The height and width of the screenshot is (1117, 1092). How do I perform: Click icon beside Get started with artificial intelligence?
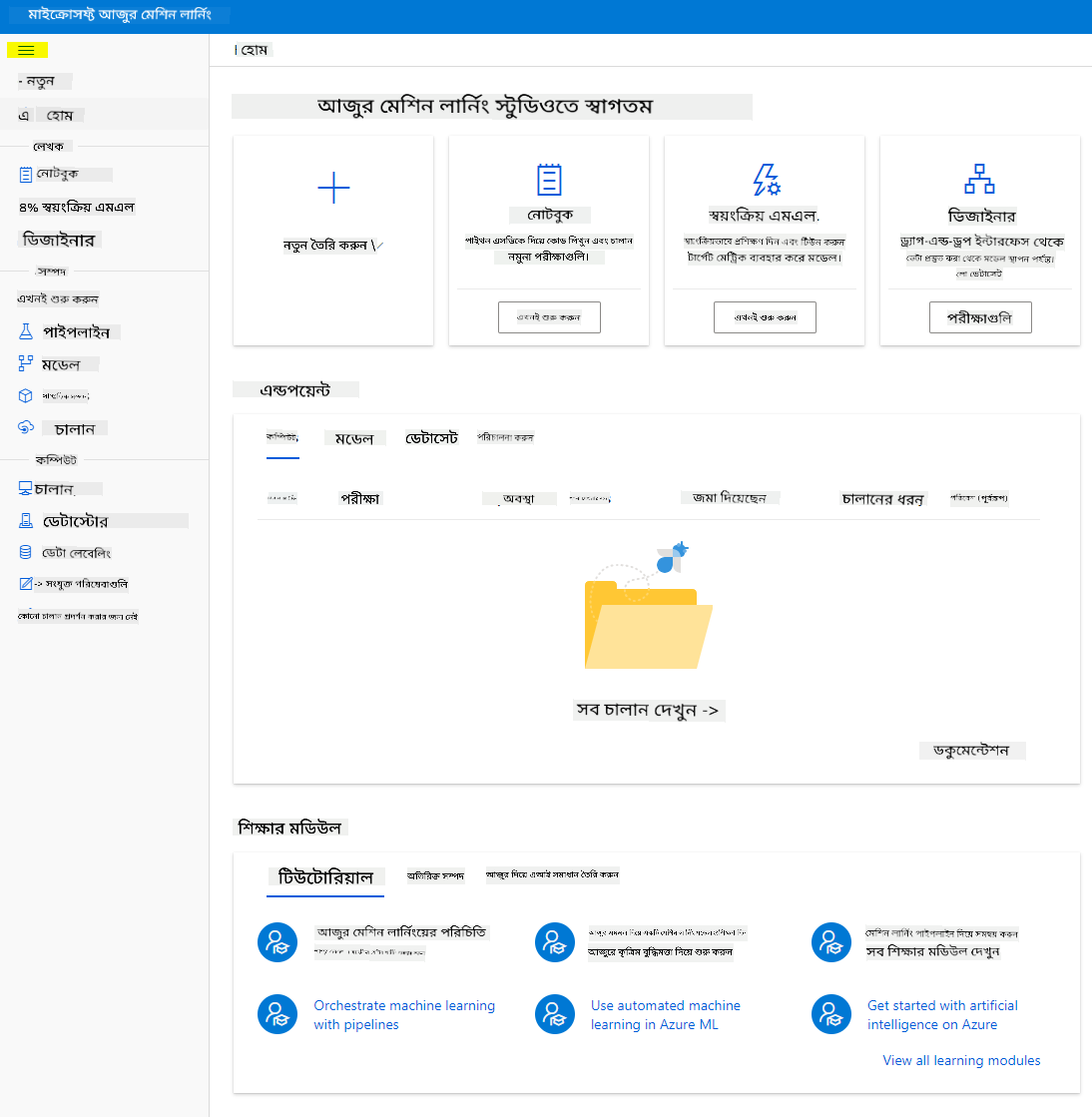pyautogui.click(x=831, y=1014)
